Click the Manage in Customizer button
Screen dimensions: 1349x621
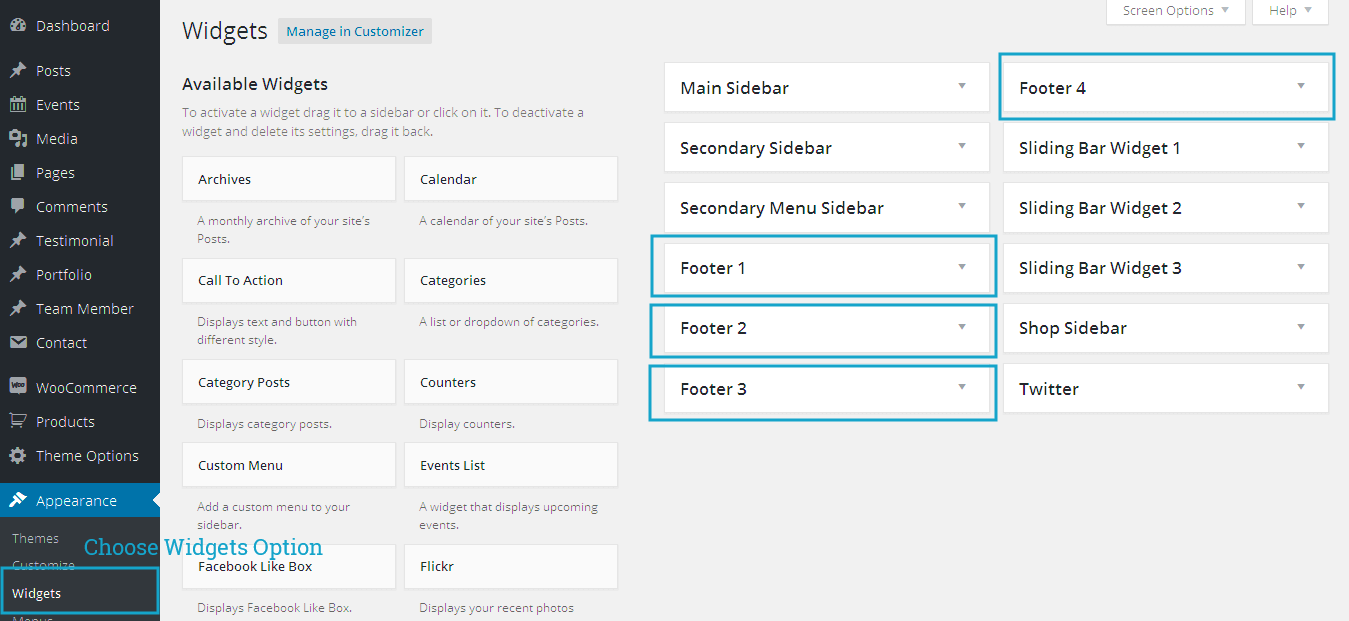pos(355,31)
